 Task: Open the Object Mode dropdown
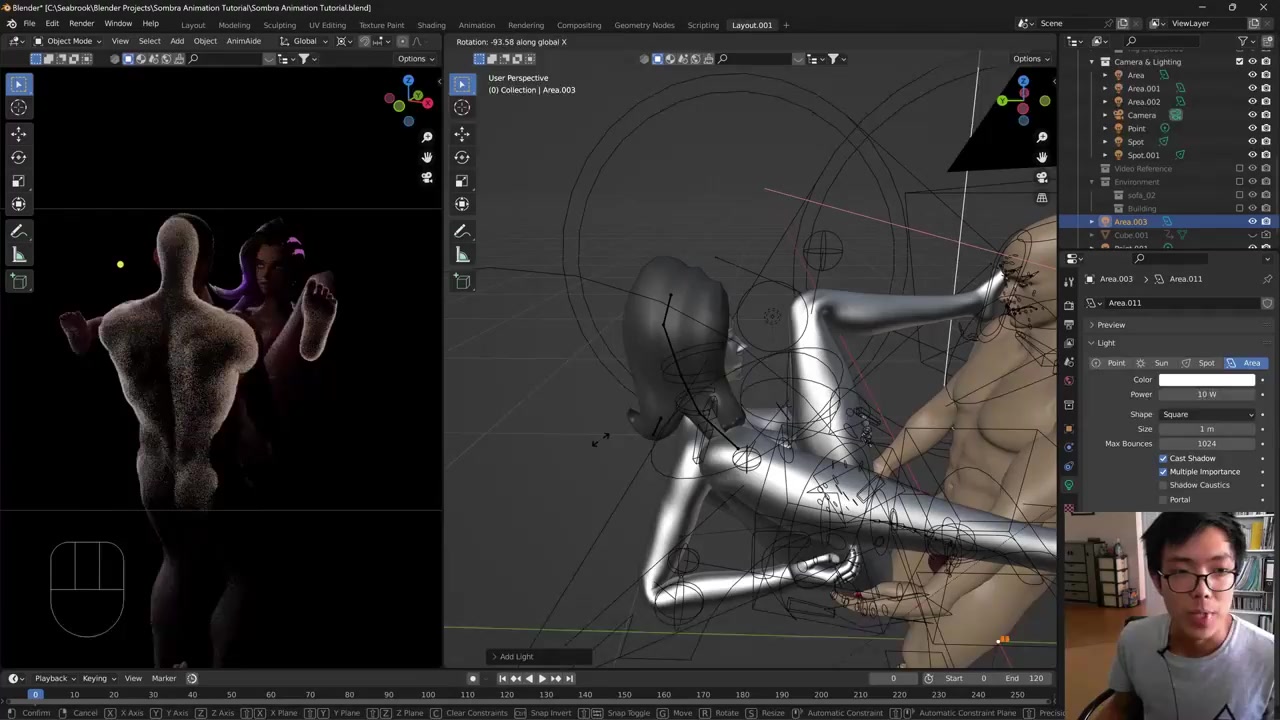click(x=68, y=41)
